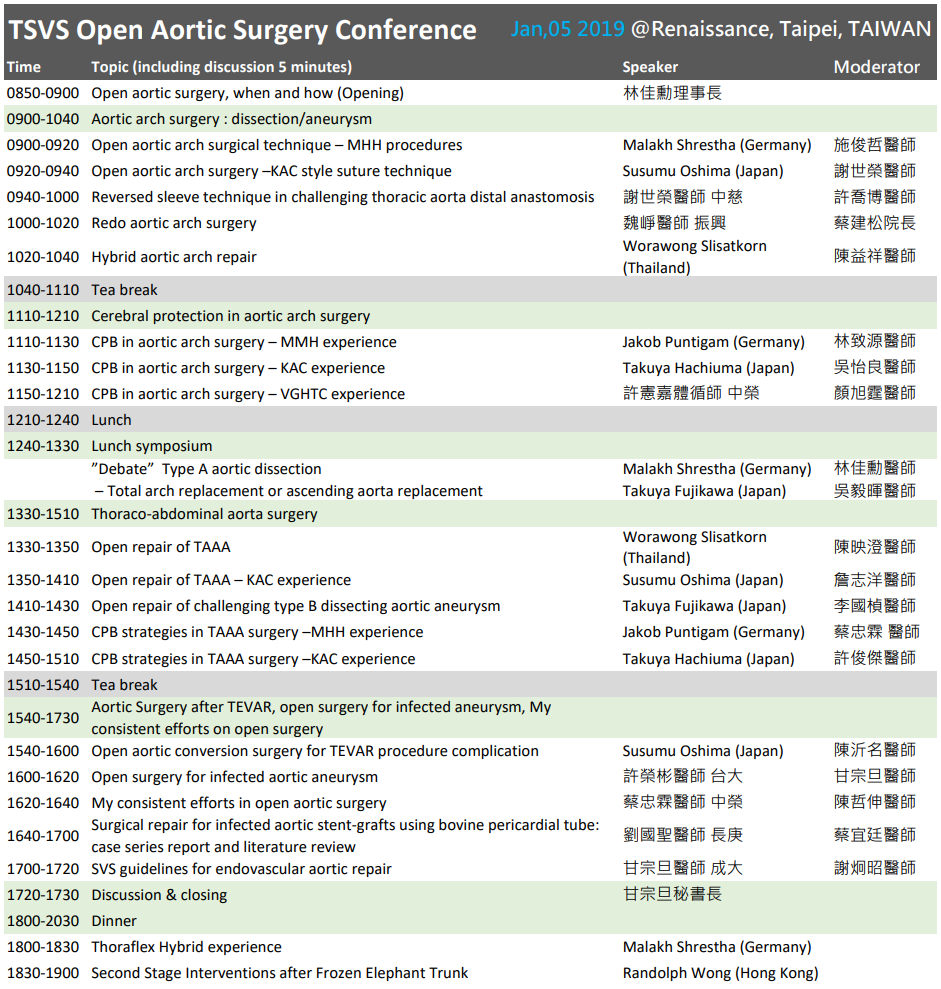Click the time cell "1510-1540"
The height and width of the screenshot is (989, 941).
coord(43,684)
